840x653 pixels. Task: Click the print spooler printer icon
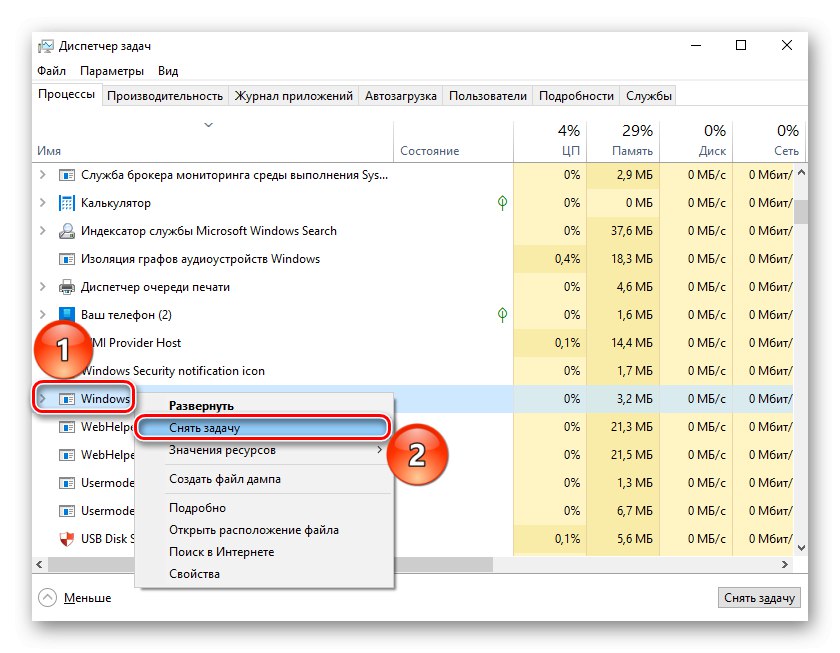[x=66, y=287]
